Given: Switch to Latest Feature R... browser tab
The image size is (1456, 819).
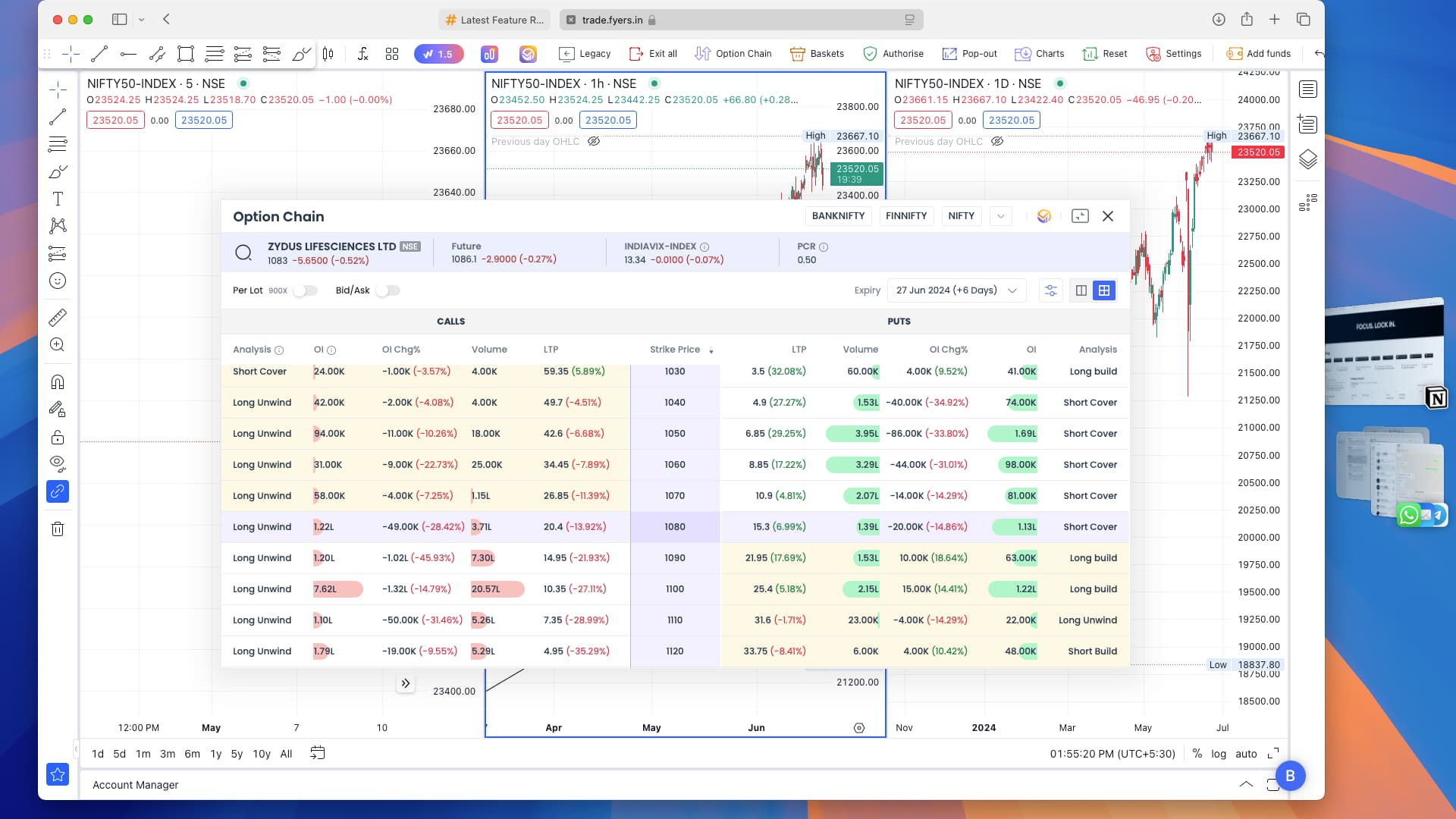Looking at the screenshot, I should (x=494, y=20).
